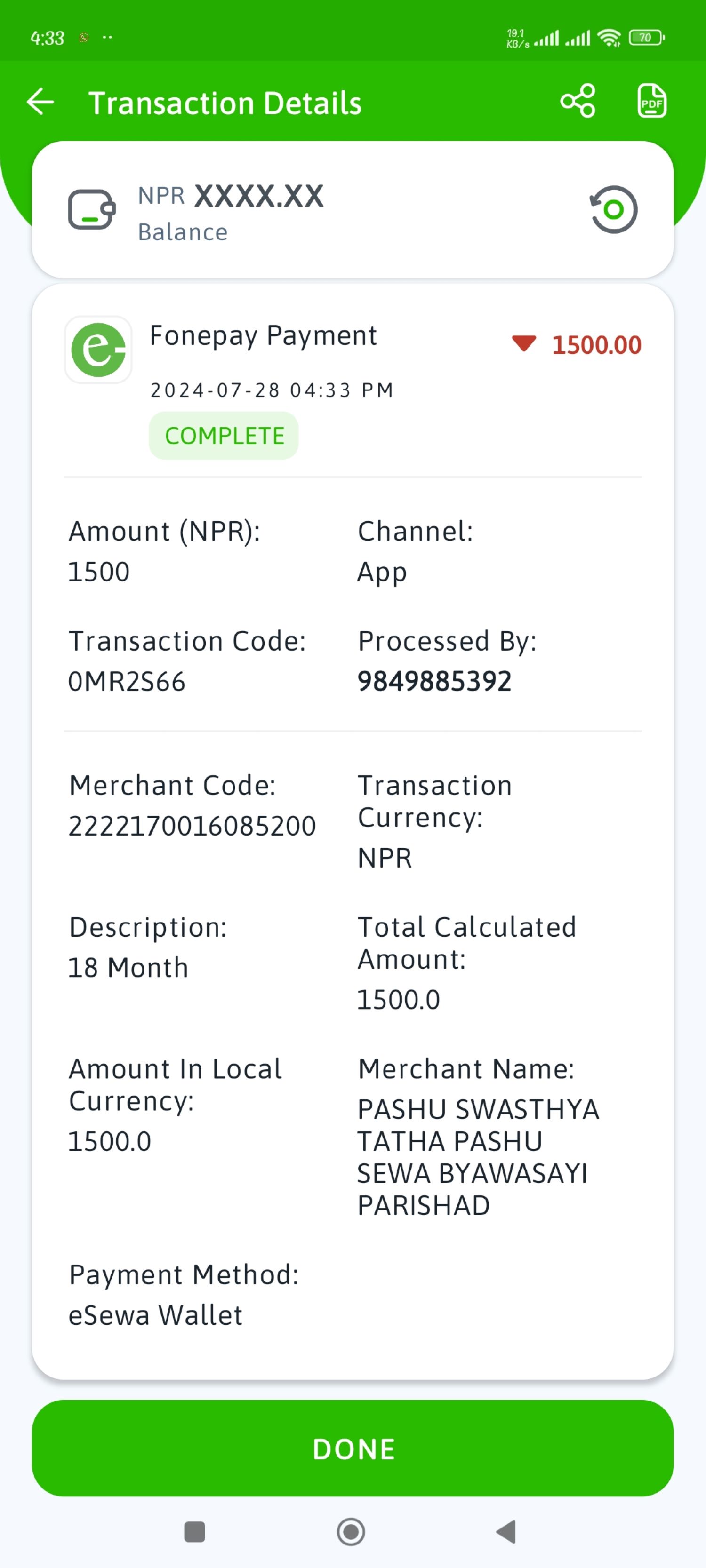Tap the battery indicator in status bar

click(646, 38)
